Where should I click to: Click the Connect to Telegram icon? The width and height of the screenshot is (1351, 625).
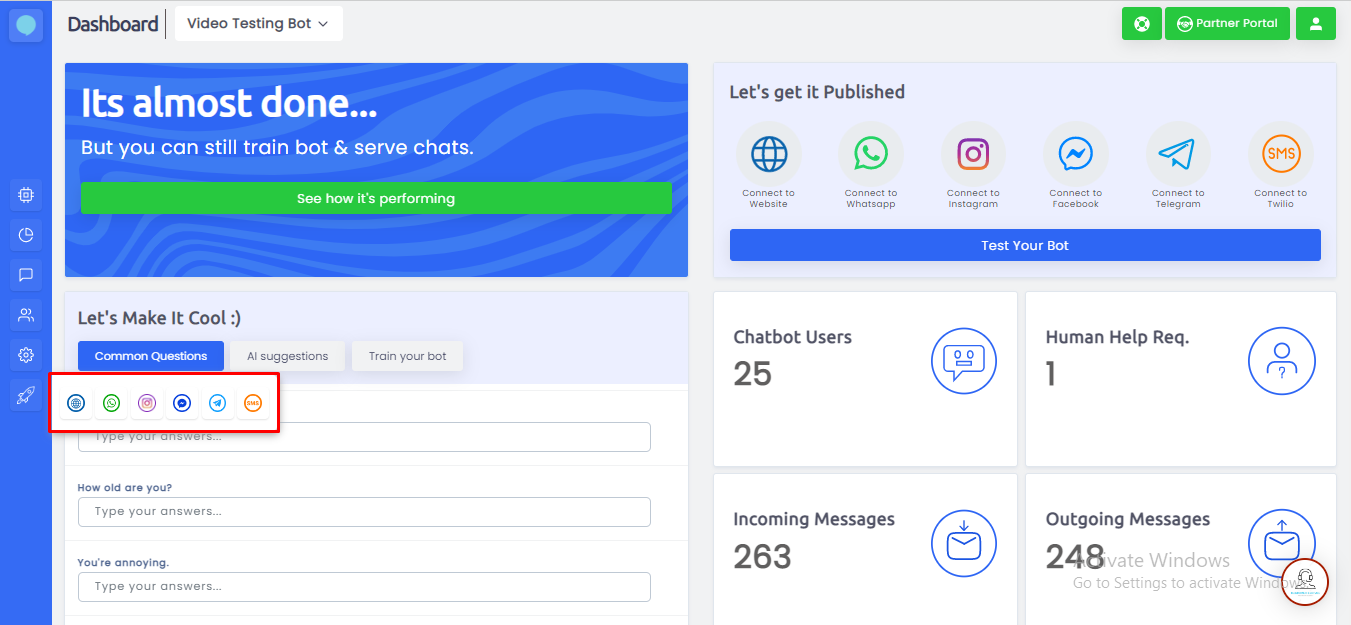pos(1178,155)
